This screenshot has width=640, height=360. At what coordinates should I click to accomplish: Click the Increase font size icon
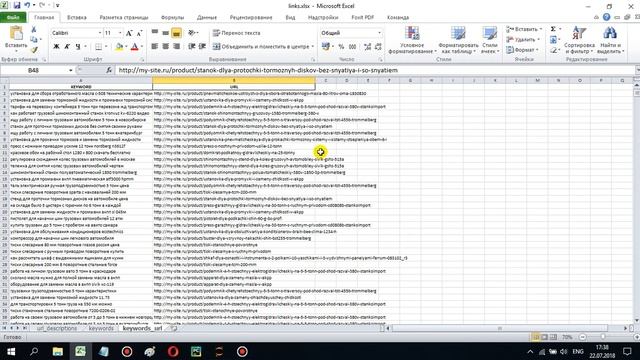point(129,33)
